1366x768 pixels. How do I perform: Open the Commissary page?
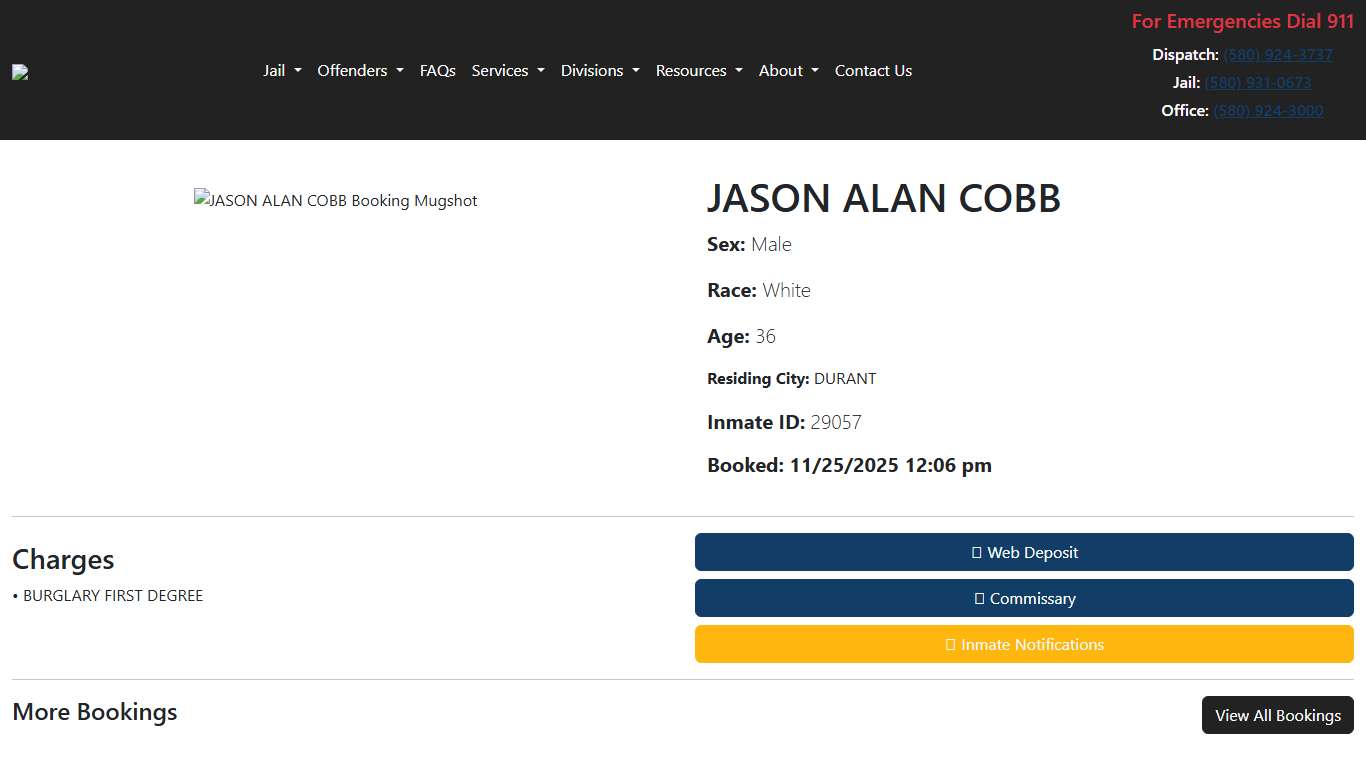point(1024,598)
